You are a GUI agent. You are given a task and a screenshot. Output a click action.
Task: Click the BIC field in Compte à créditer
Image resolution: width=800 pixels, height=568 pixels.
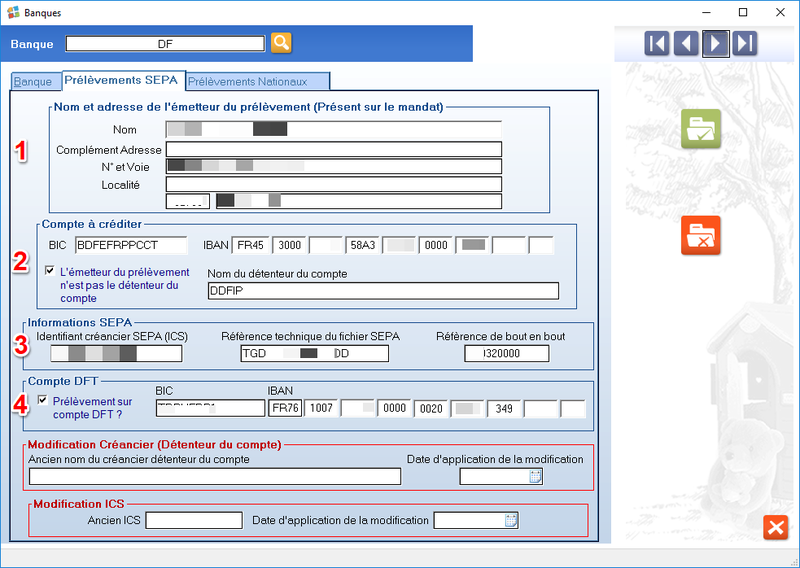(131, 245)
